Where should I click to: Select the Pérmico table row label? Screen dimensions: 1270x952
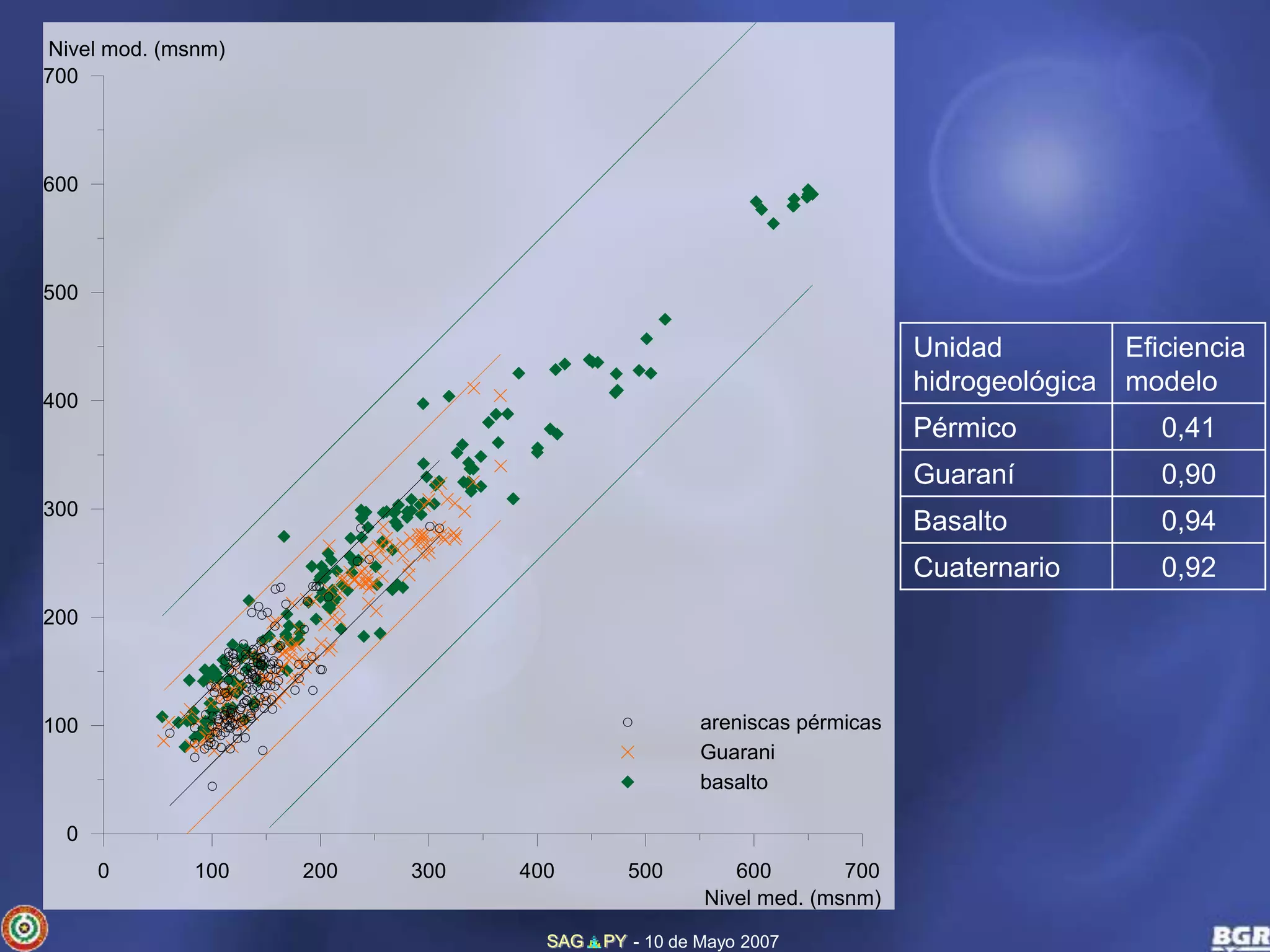pos(964,428)
